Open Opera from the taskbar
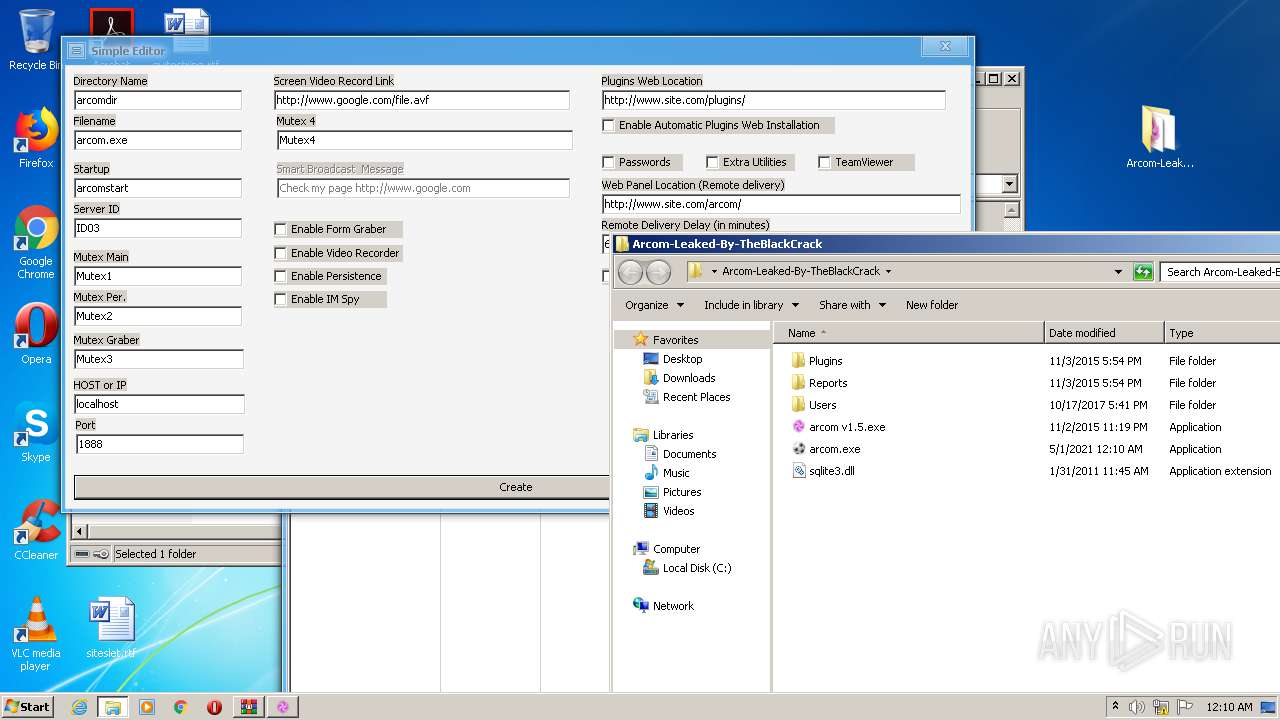This screenshot has height=720, width=1280. [214, 707]
